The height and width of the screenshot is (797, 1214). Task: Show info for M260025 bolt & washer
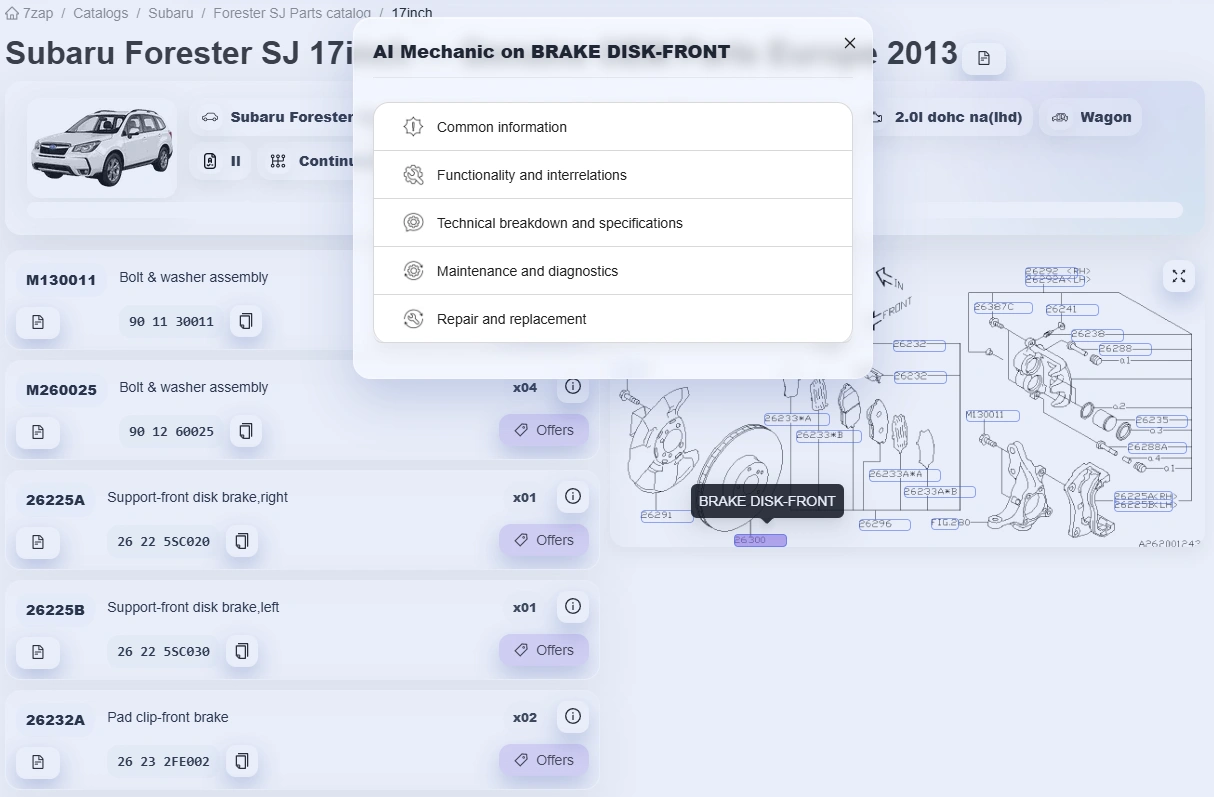point(573,386)
